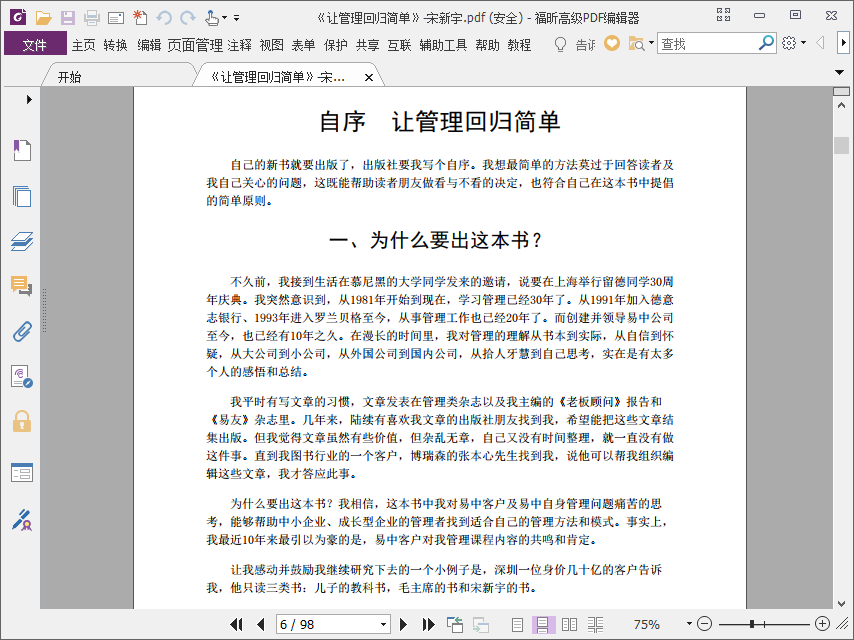Expand the left navigation panel arrow
The width and height of the screenshot is (854, 640).
coord(29,100)
